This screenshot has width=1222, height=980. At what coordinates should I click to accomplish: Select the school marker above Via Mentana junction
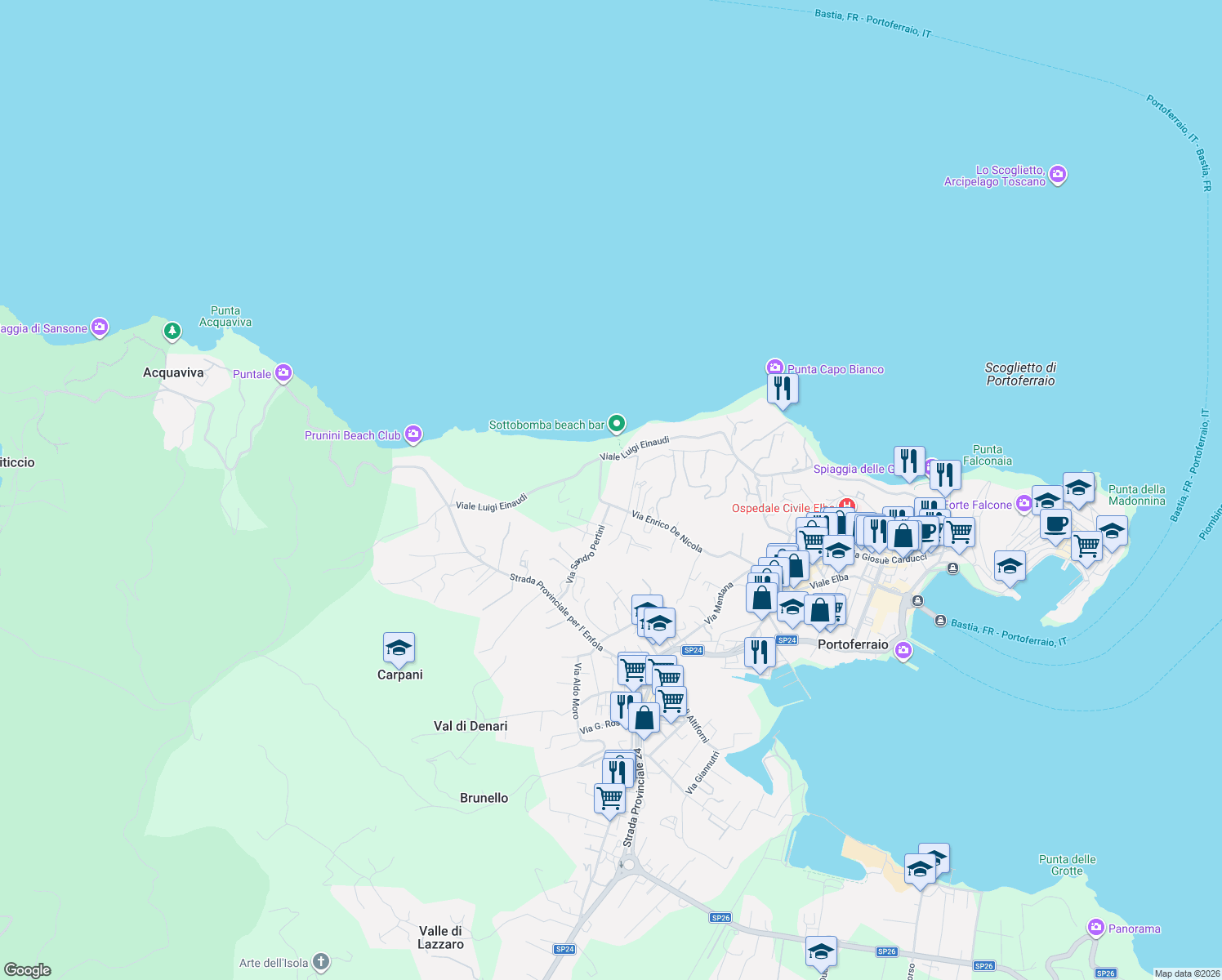pyautogui.click(x=658, y=625)
